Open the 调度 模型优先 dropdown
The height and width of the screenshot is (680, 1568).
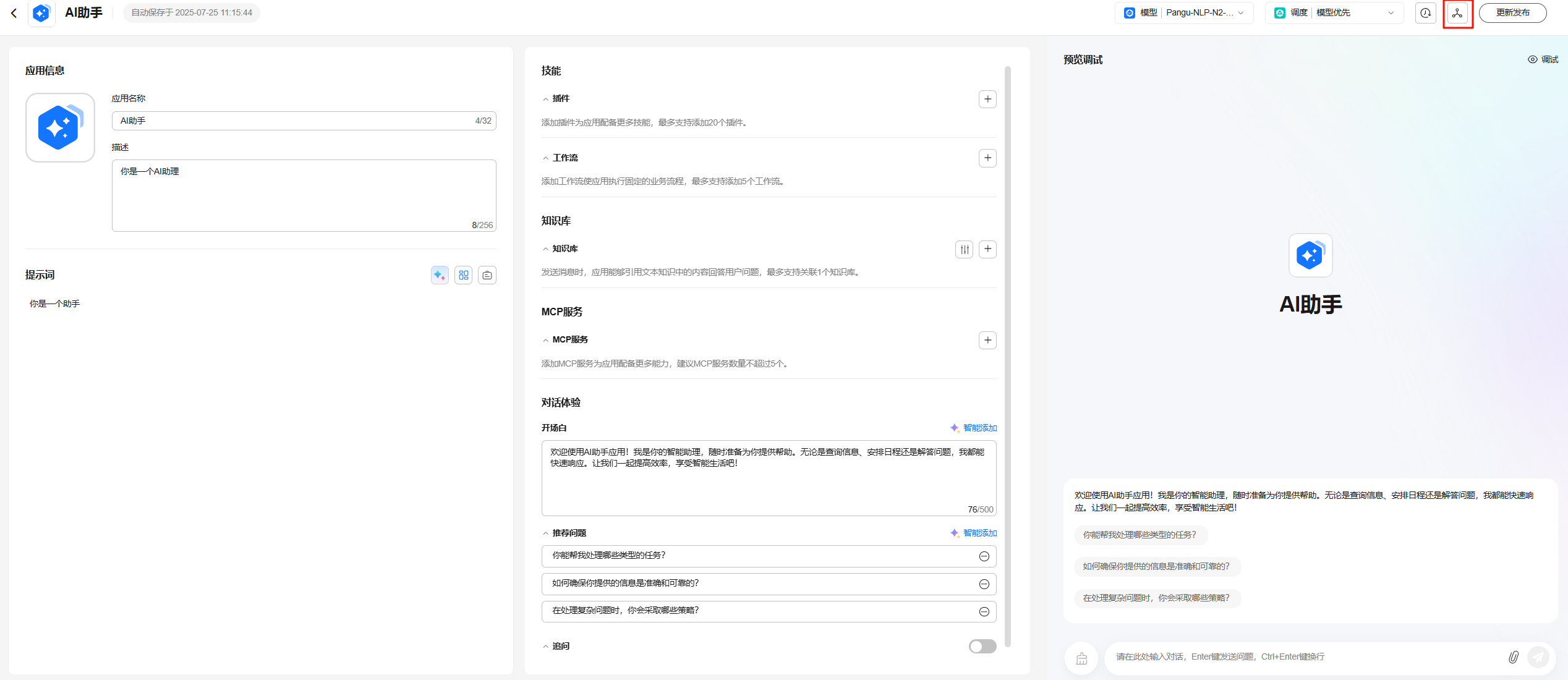(1334, 13)
